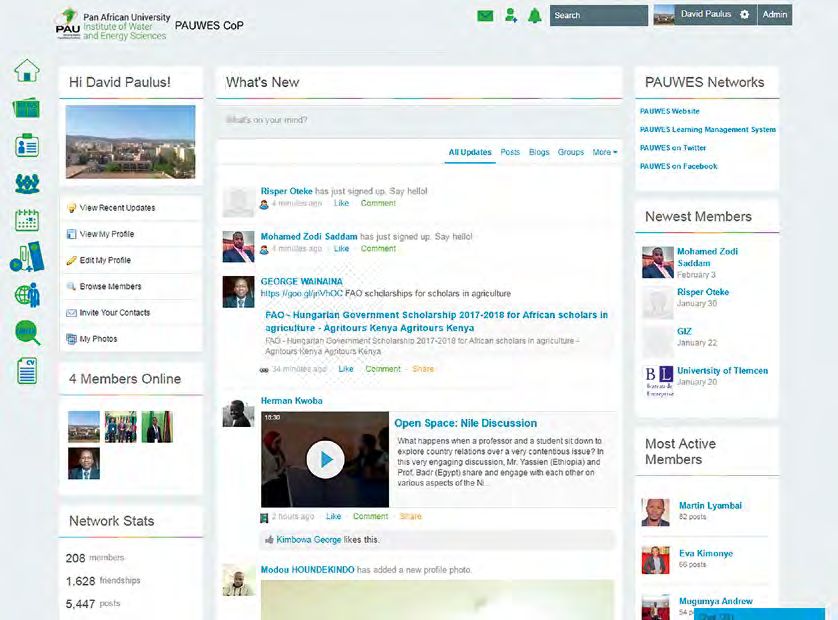The width and height of the screenshot is (838, 620).
Task: Open the notifications bell icon
Action: point(534,16)
